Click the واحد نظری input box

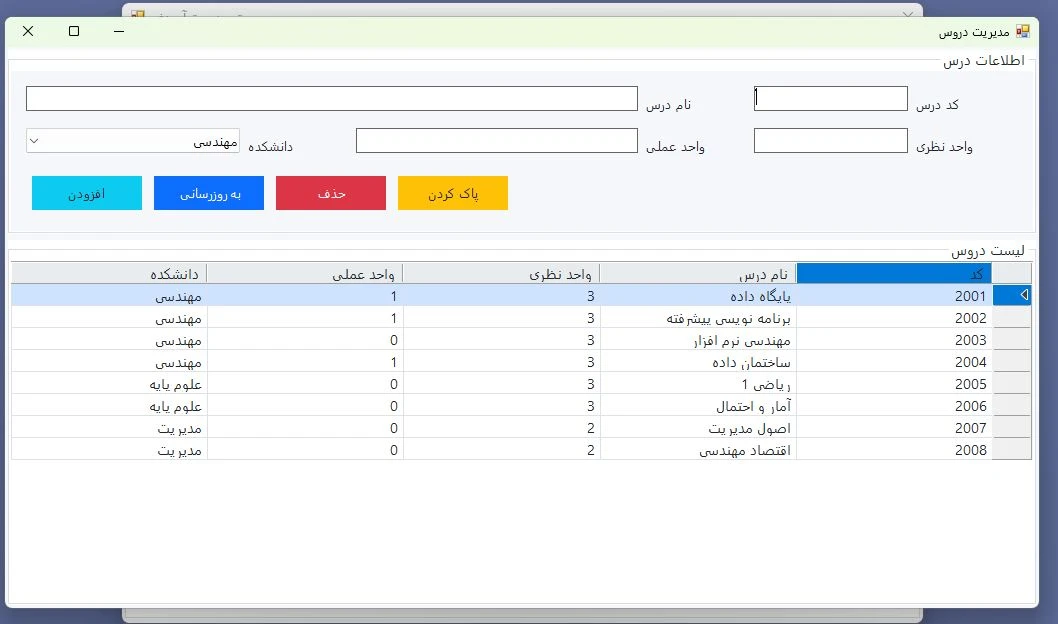click(x=830, y=141)
